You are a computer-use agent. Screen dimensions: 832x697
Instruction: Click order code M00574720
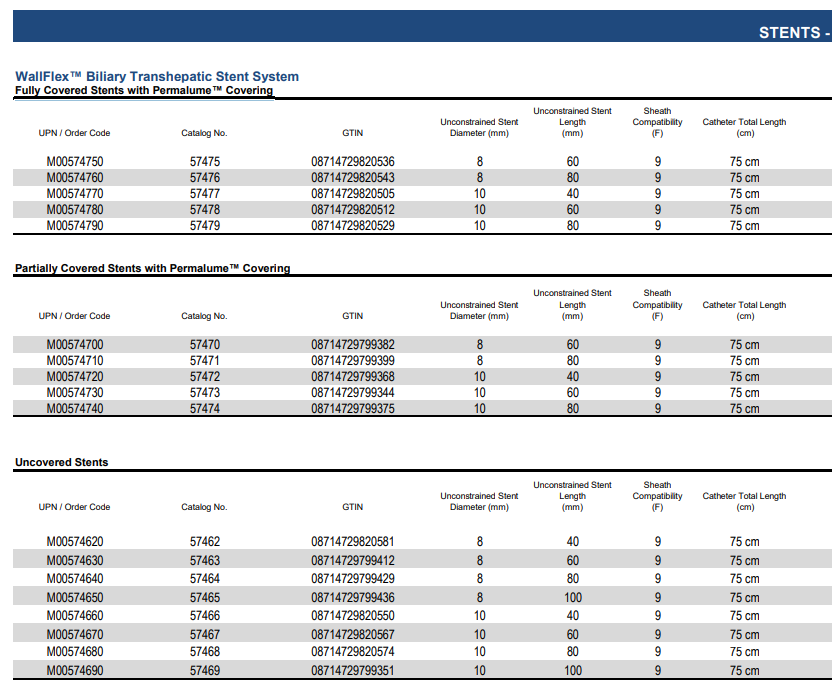click(x=74, y=377)
